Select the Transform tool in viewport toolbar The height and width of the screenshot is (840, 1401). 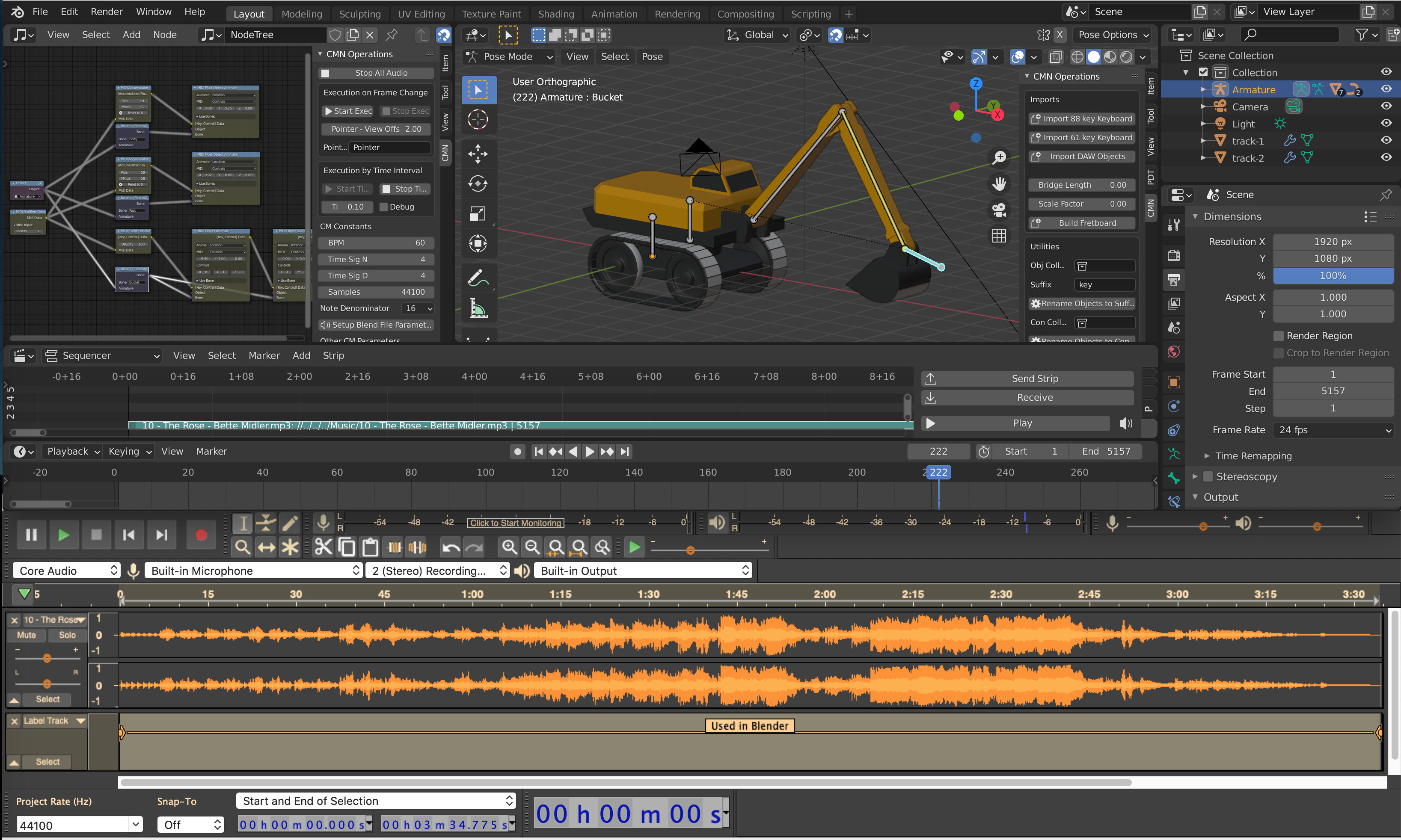[x=478, y=243]
